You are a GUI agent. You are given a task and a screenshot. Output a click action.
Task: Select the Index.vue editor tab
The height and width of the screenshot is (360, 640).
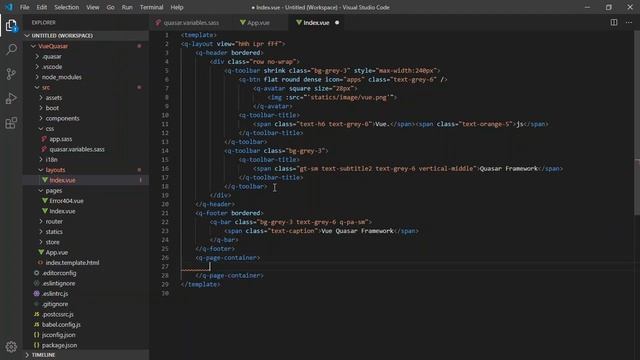tap(316, 22)
